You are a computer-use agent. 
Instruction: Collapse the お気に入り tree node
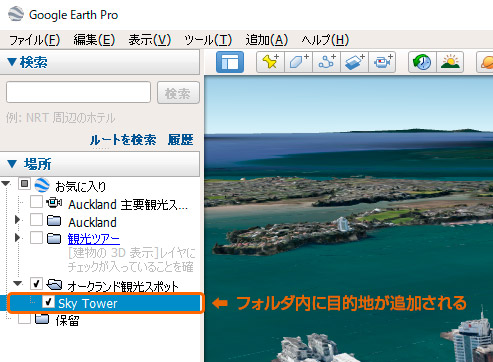pyautogui.click(x=6, y=184)
